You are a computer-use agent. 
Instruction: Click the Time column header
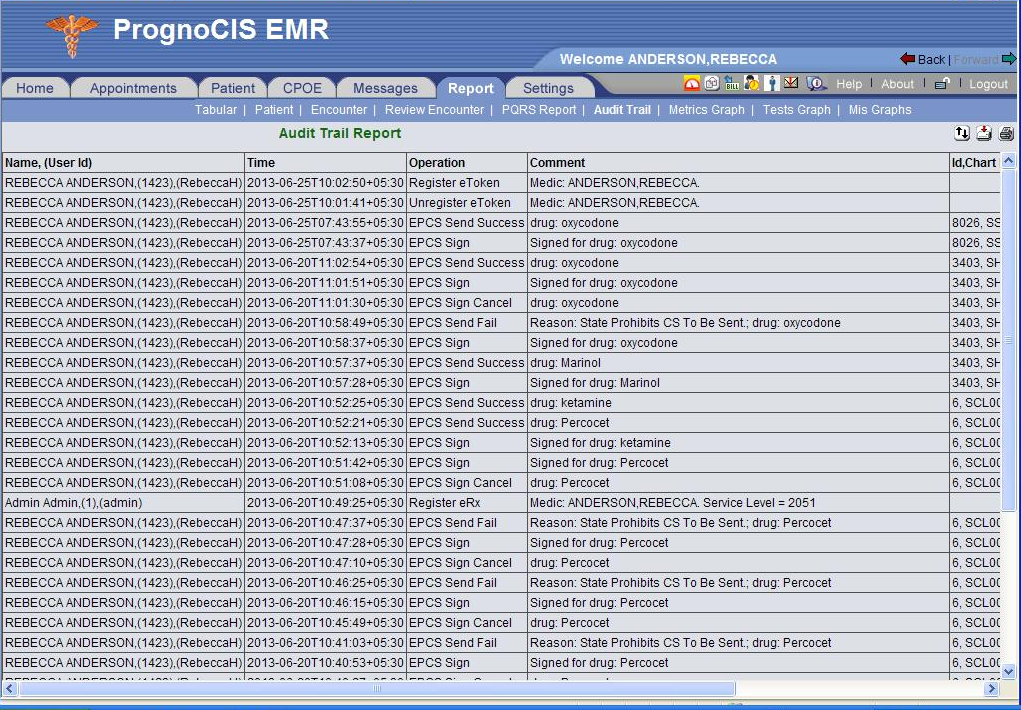pos(326,162)
